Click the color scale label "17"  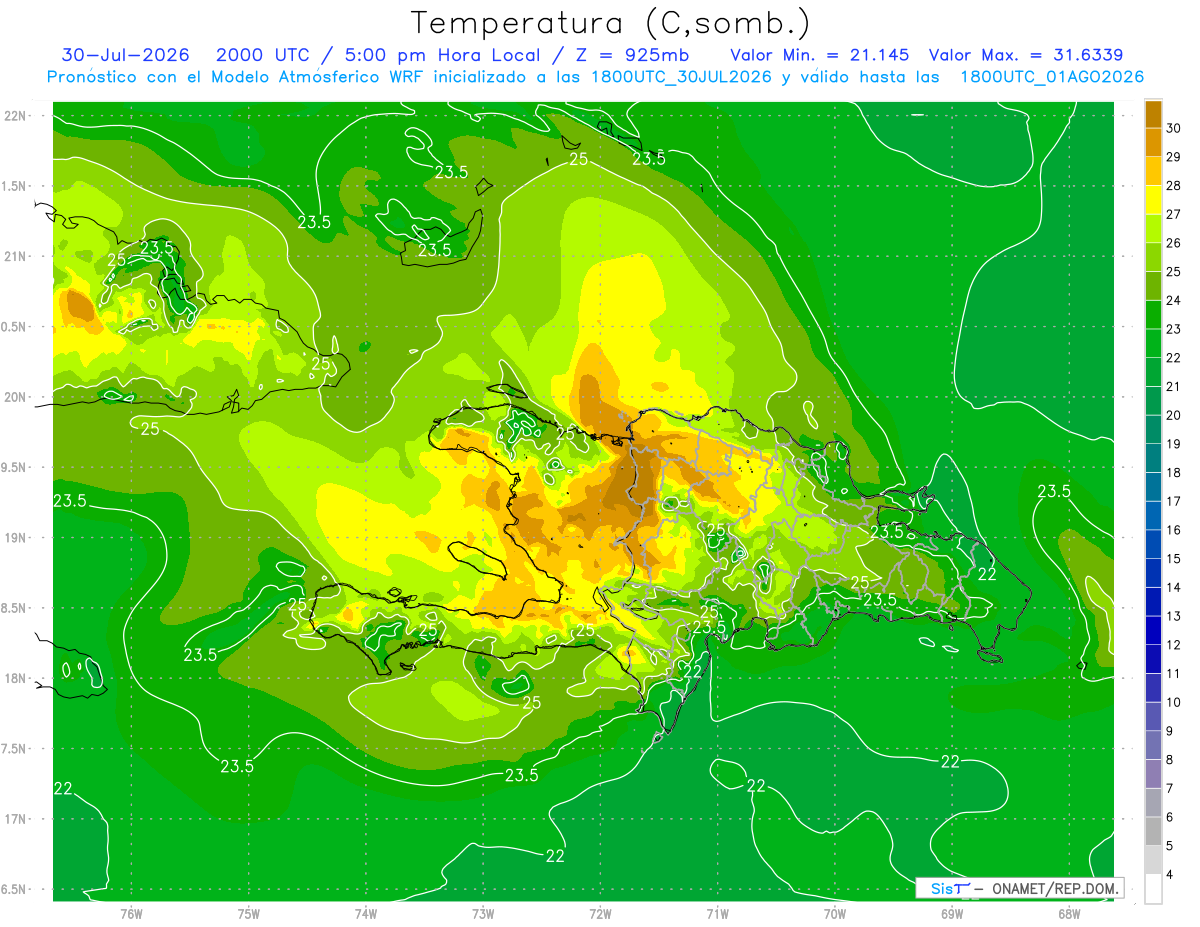click(x=1174, y=501)
